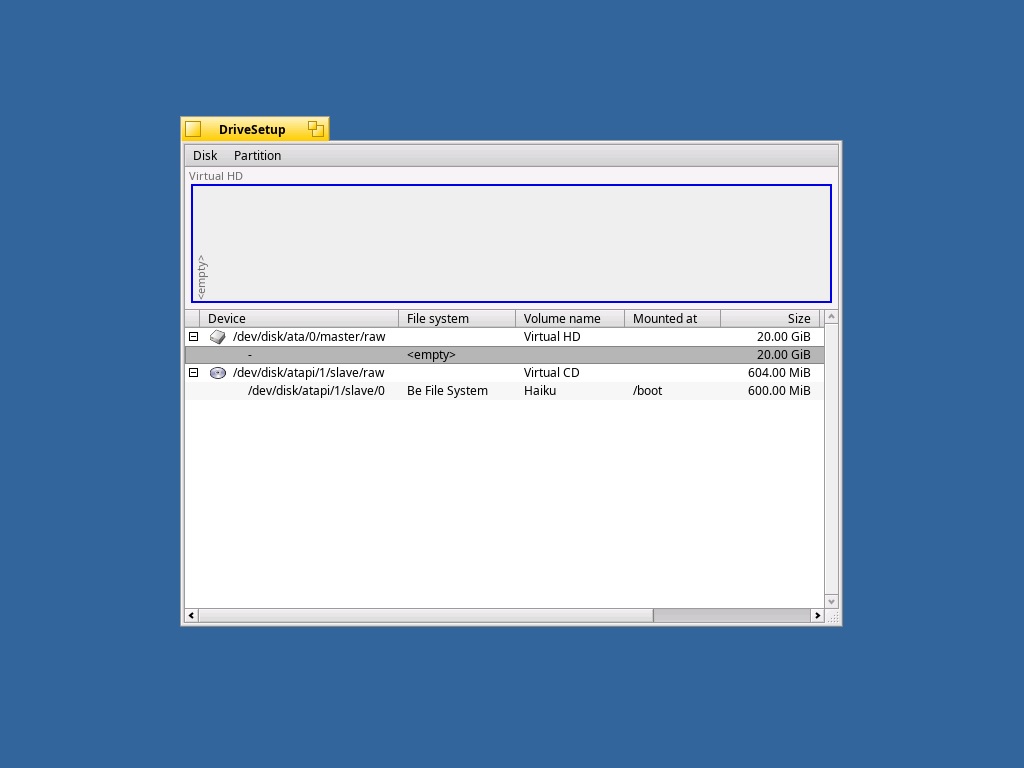1024x768 pixels.
Task: Click the vertical scrollbar down arrow
Action: click(x=831, y=601)
